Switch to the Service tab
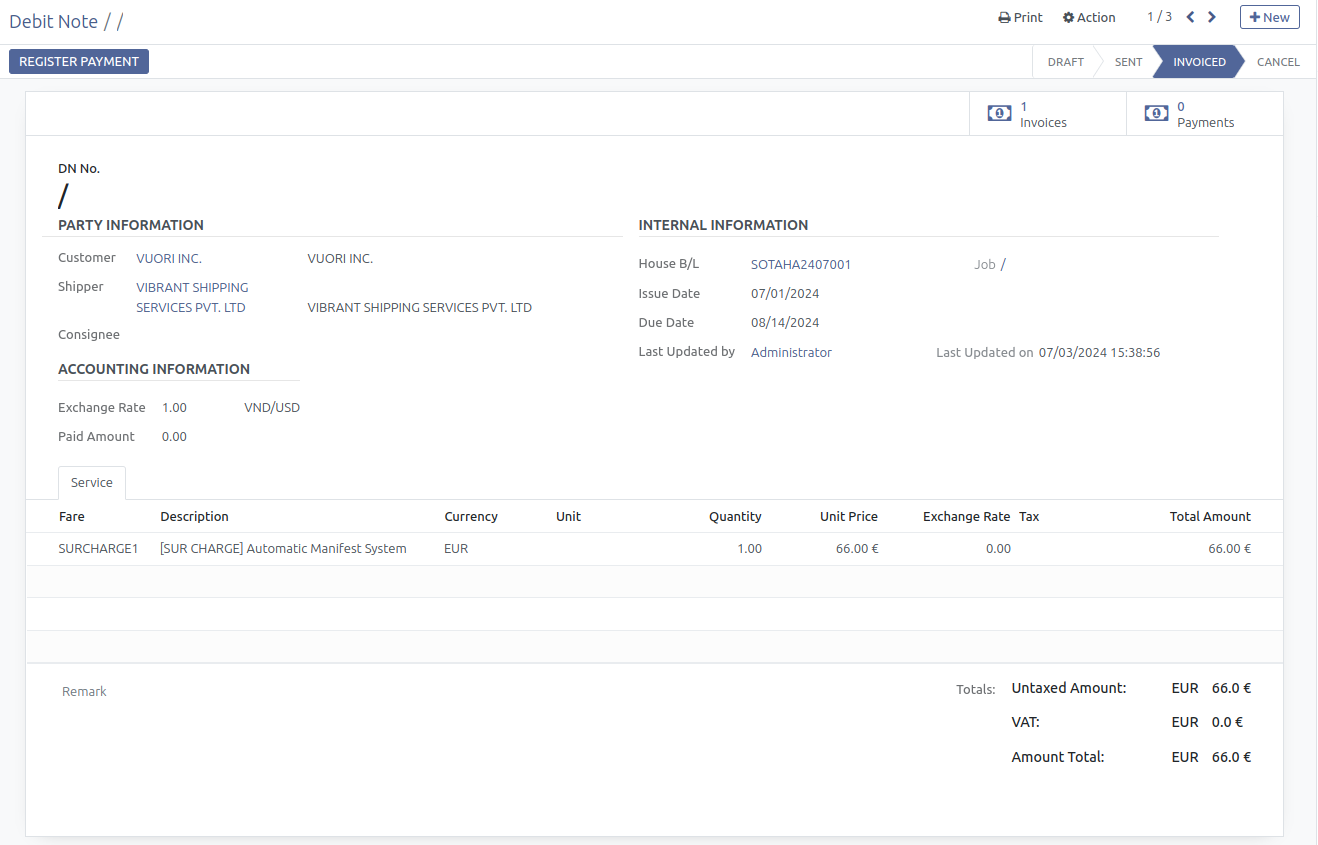The width and height of the screenshot is (1318, 845). click(x=92, y=483)
